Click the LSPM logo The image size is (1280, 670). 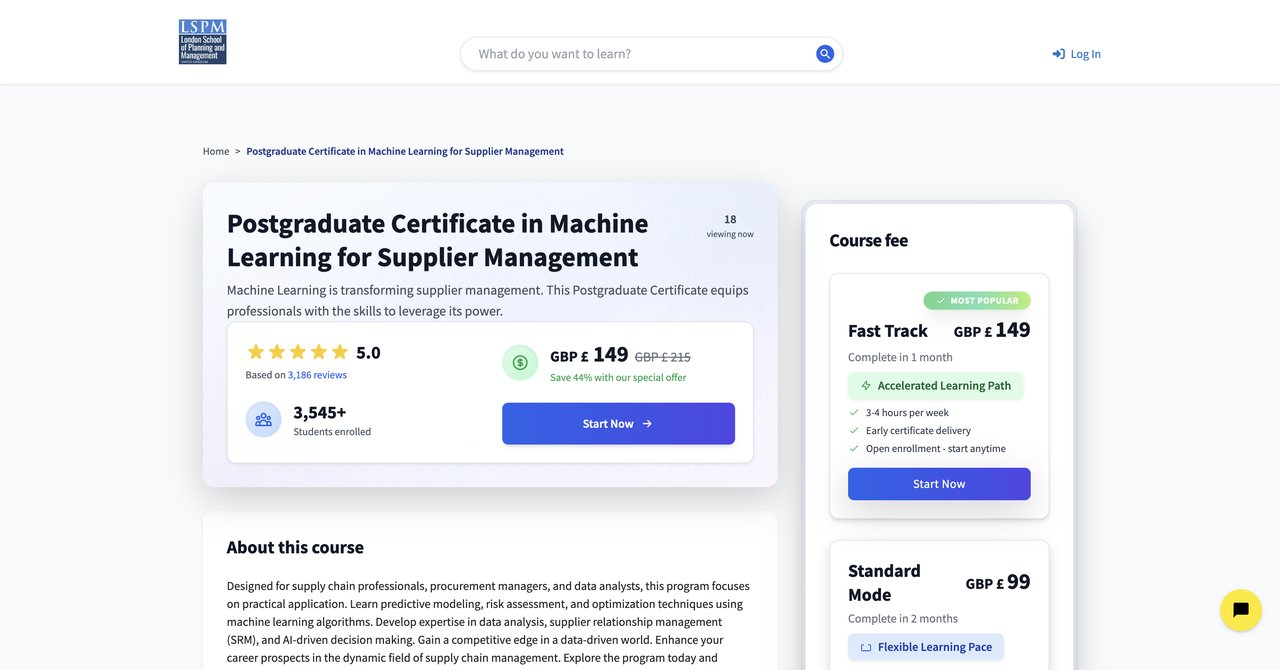[x=202, y=42]
